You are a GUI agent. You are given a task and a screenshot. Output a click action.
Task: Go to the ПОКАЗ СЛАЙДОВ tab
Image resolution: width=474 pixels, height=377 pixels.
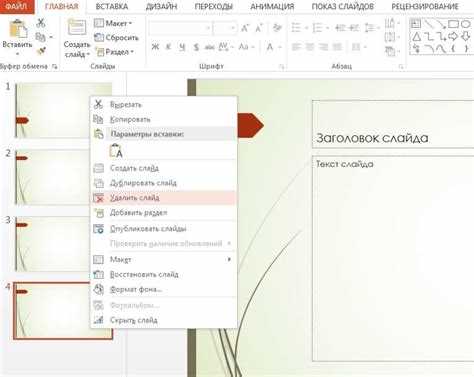pos(343,7)
